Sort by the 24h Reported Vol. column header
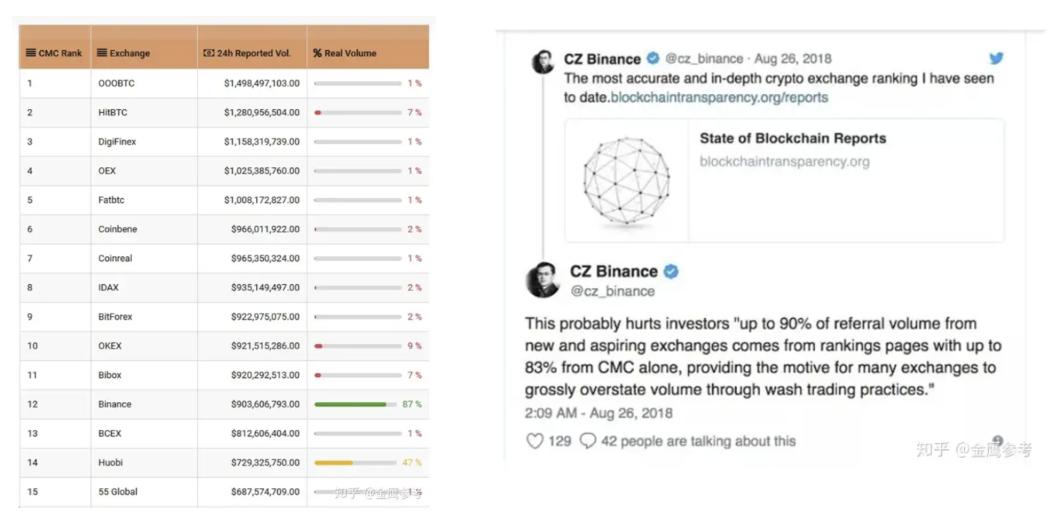The image size is (1058, 524). click(x=253, y=53)
